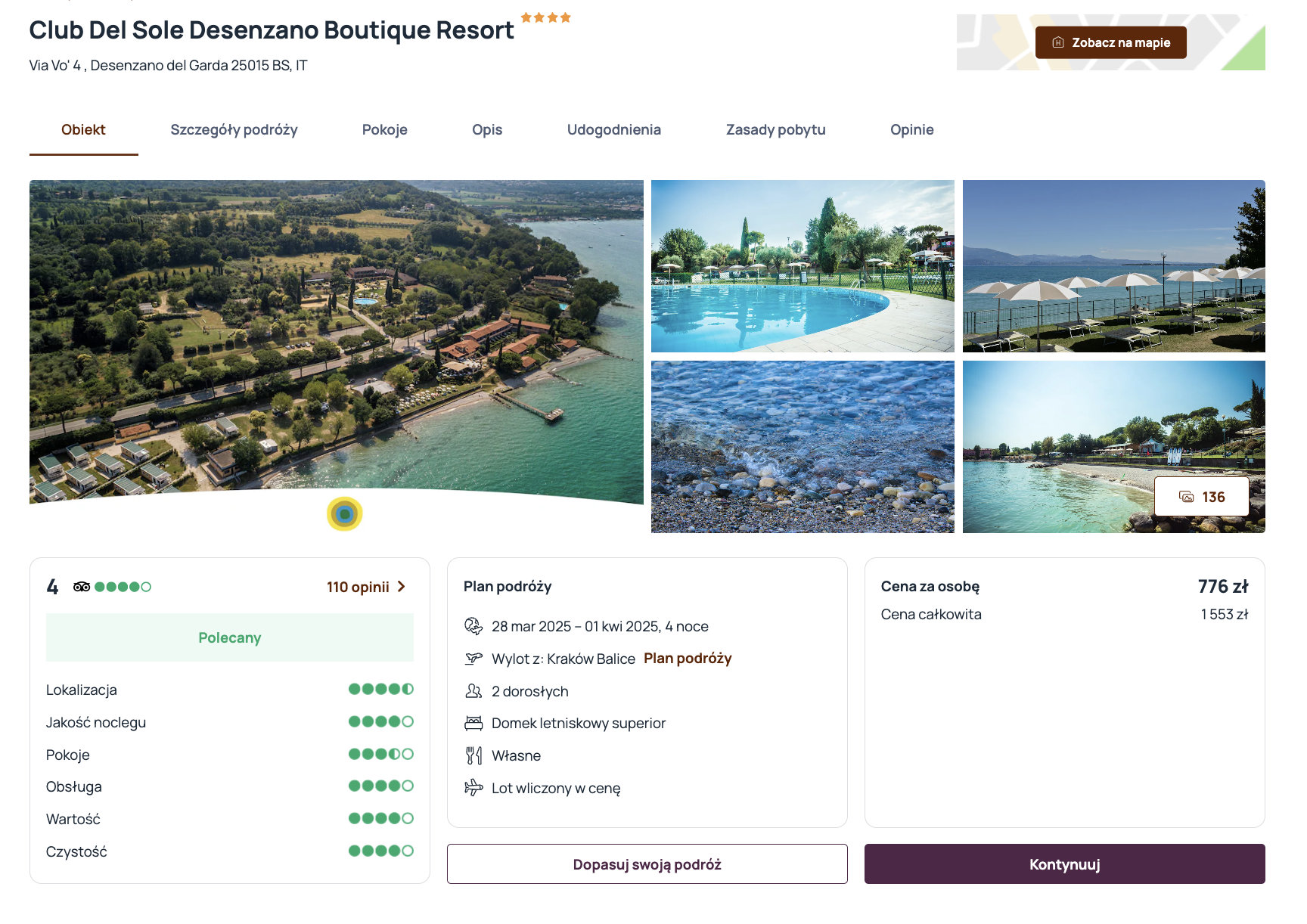Open the pebble shoreline water photo
The width and height of the screenshot is (1307, 924).
click(x=803, y=447)
